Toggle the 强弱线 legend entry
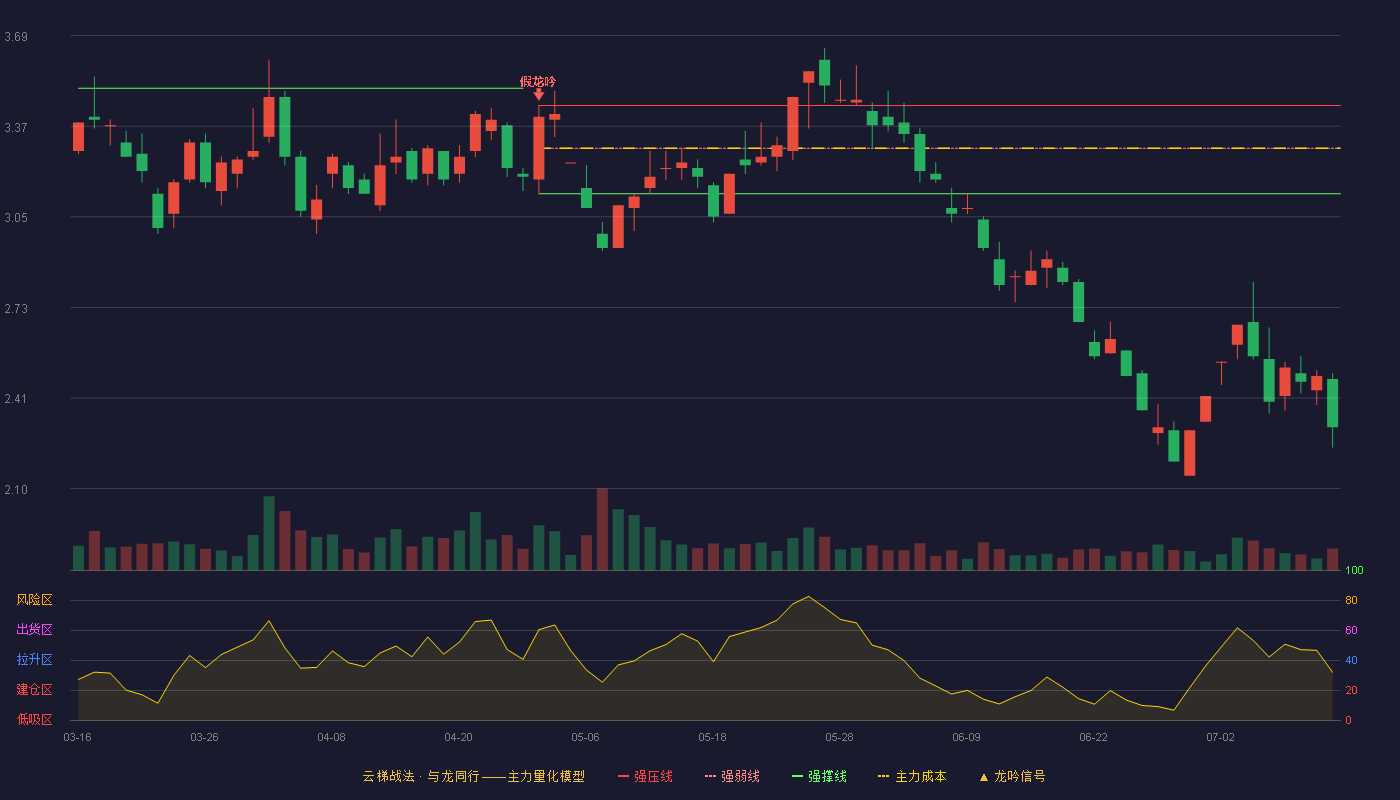 732,776
